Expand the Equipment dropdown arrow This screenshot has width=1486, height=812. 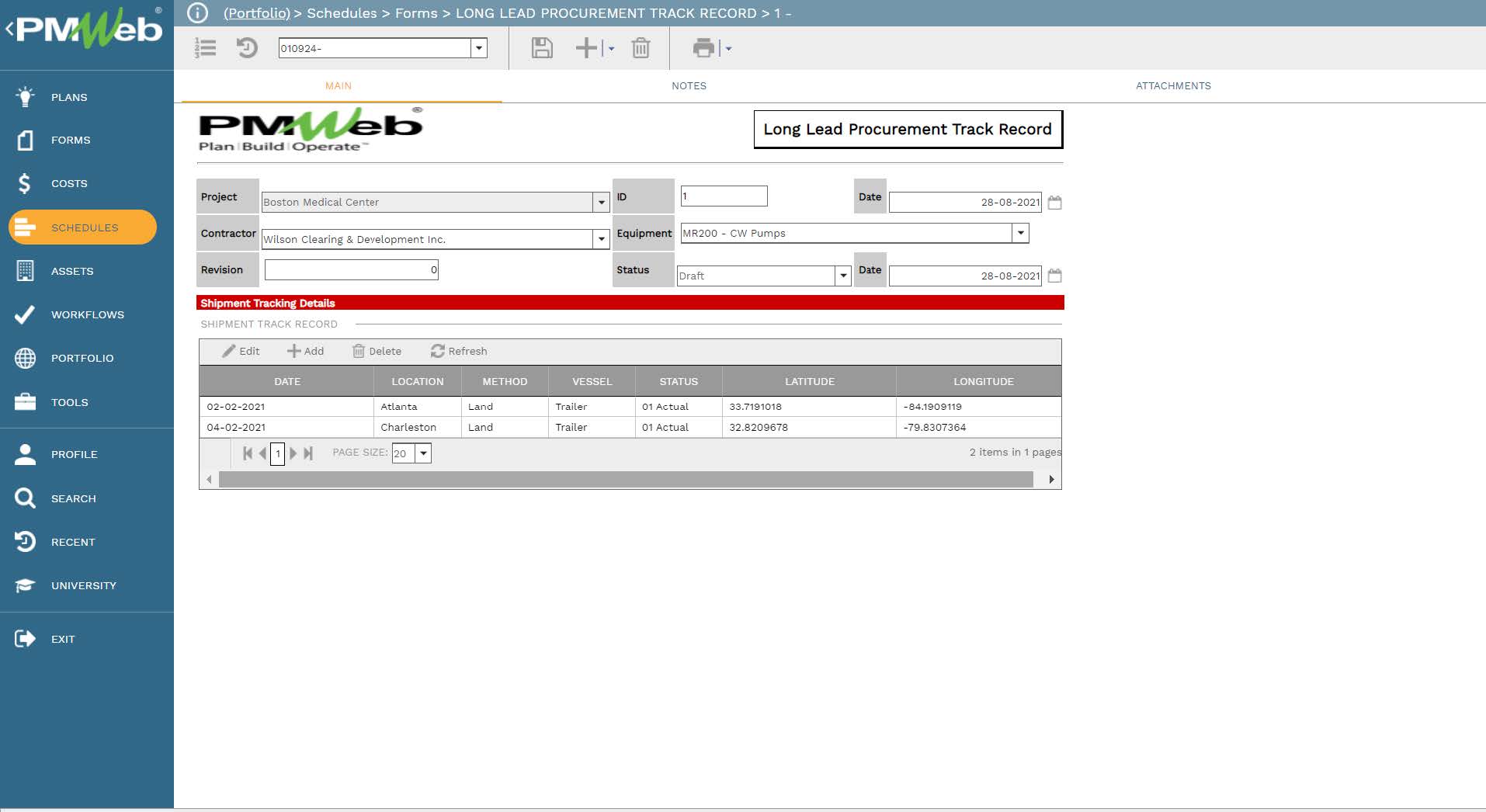(x=1020, y=233)
